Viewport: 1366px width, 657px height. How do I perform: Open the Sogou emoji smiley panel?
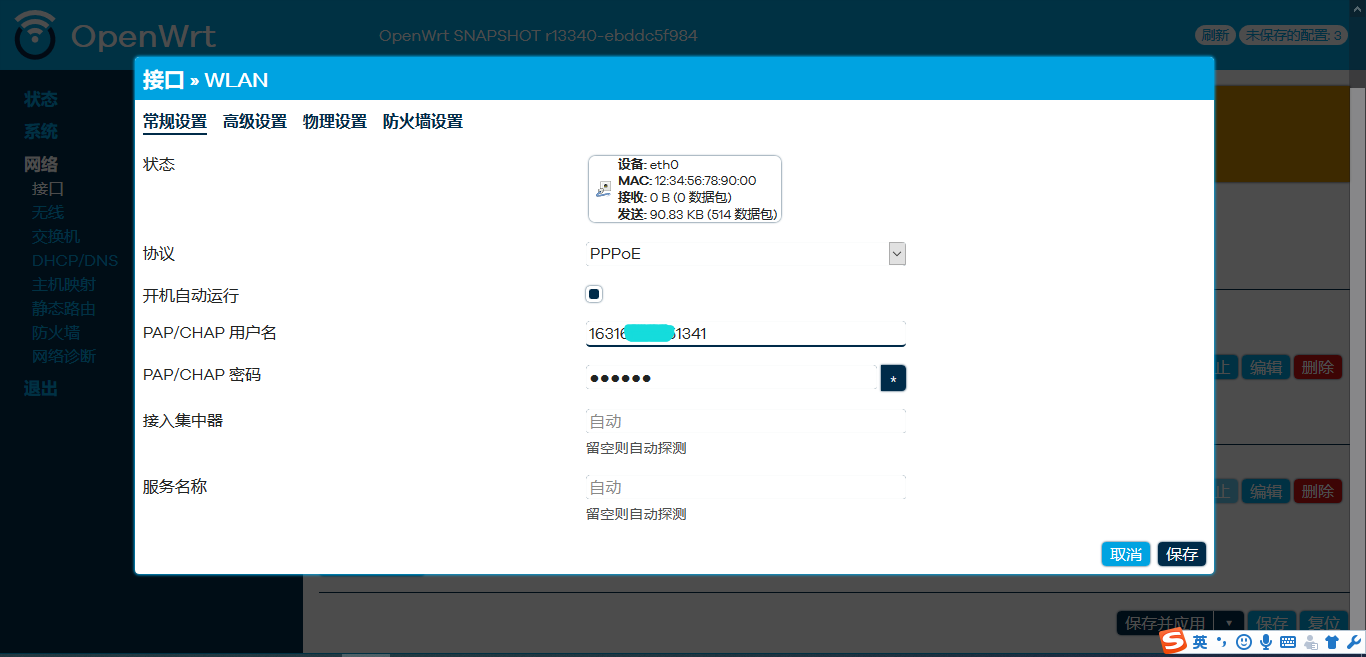point(1244,642)
